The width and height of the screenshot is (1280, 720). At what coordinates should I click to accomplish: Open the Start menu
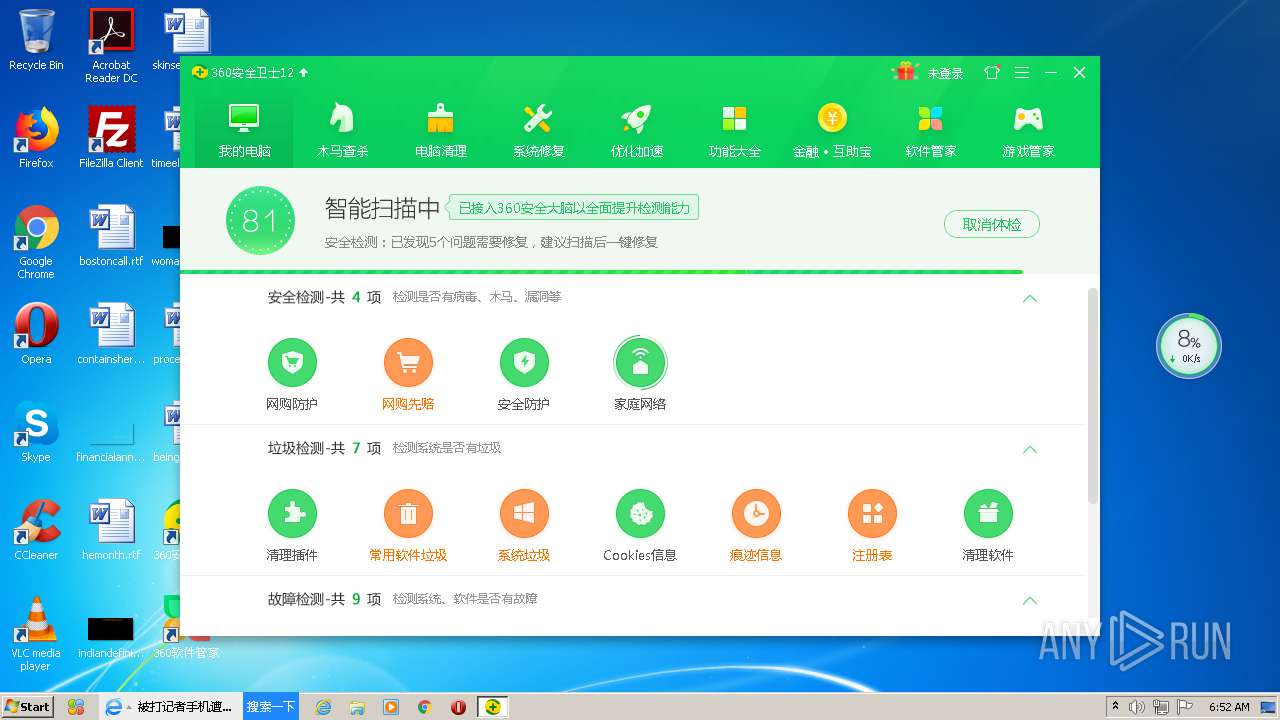click(x=27, y=706)
